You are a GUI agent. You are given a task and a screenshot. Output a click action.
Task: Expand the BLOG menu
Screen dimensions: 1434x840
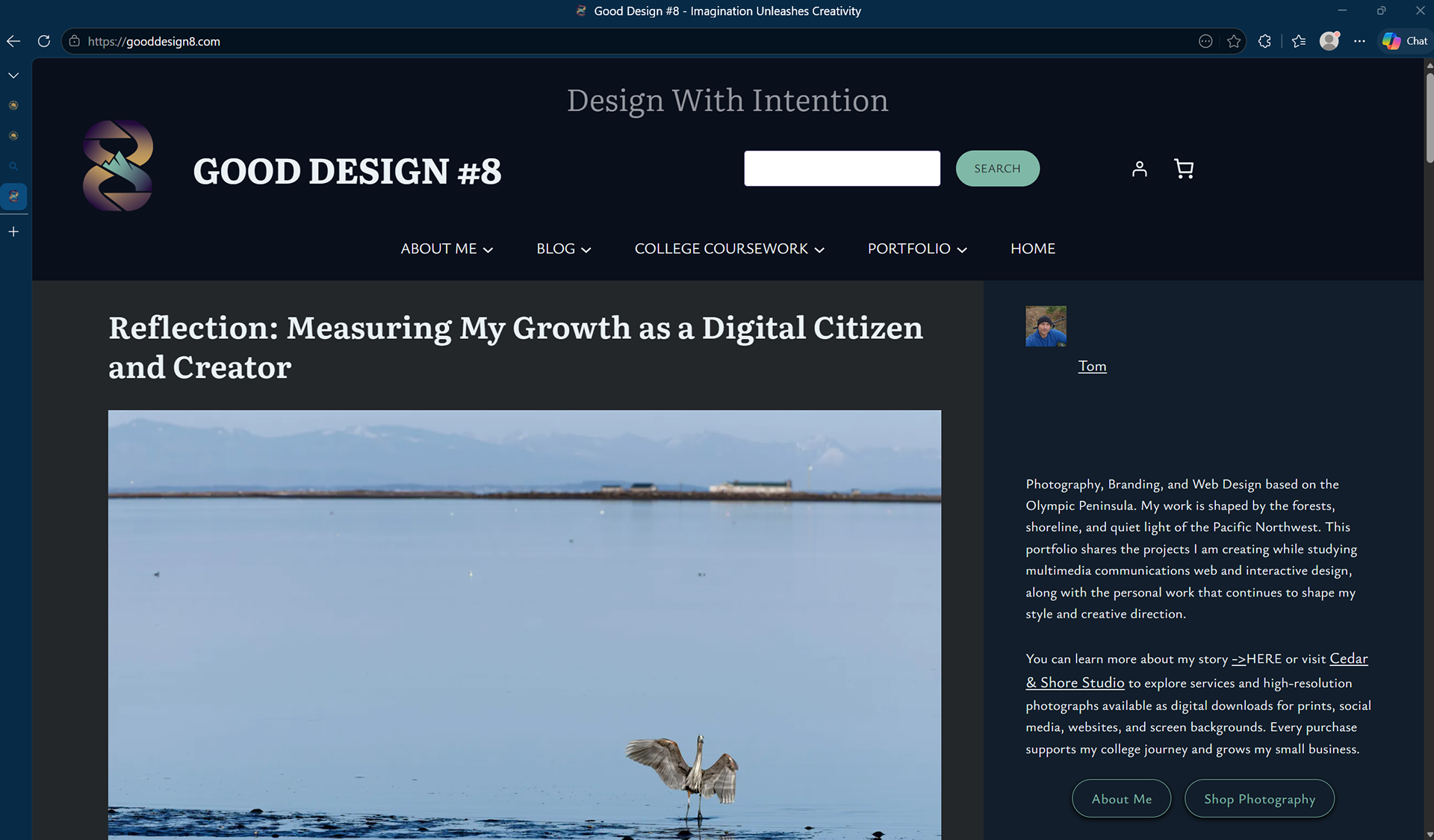tap(564, 249)
